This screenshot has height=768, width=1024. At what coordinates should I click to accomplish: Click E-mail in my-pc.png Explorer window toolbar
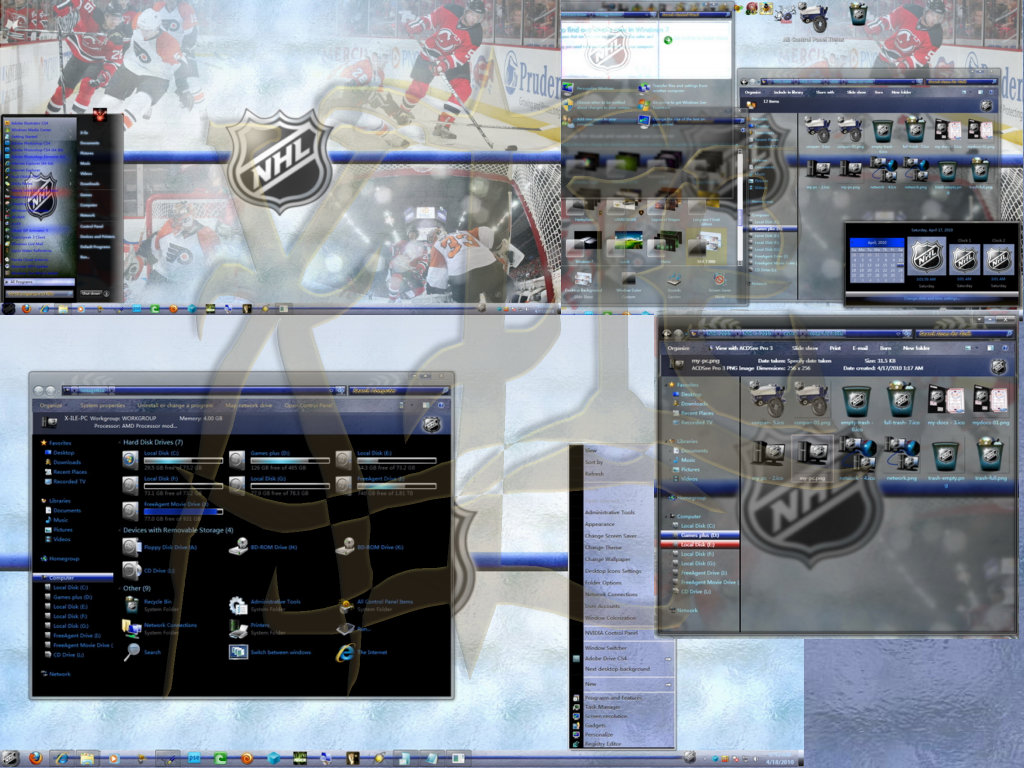pos(860,348)
